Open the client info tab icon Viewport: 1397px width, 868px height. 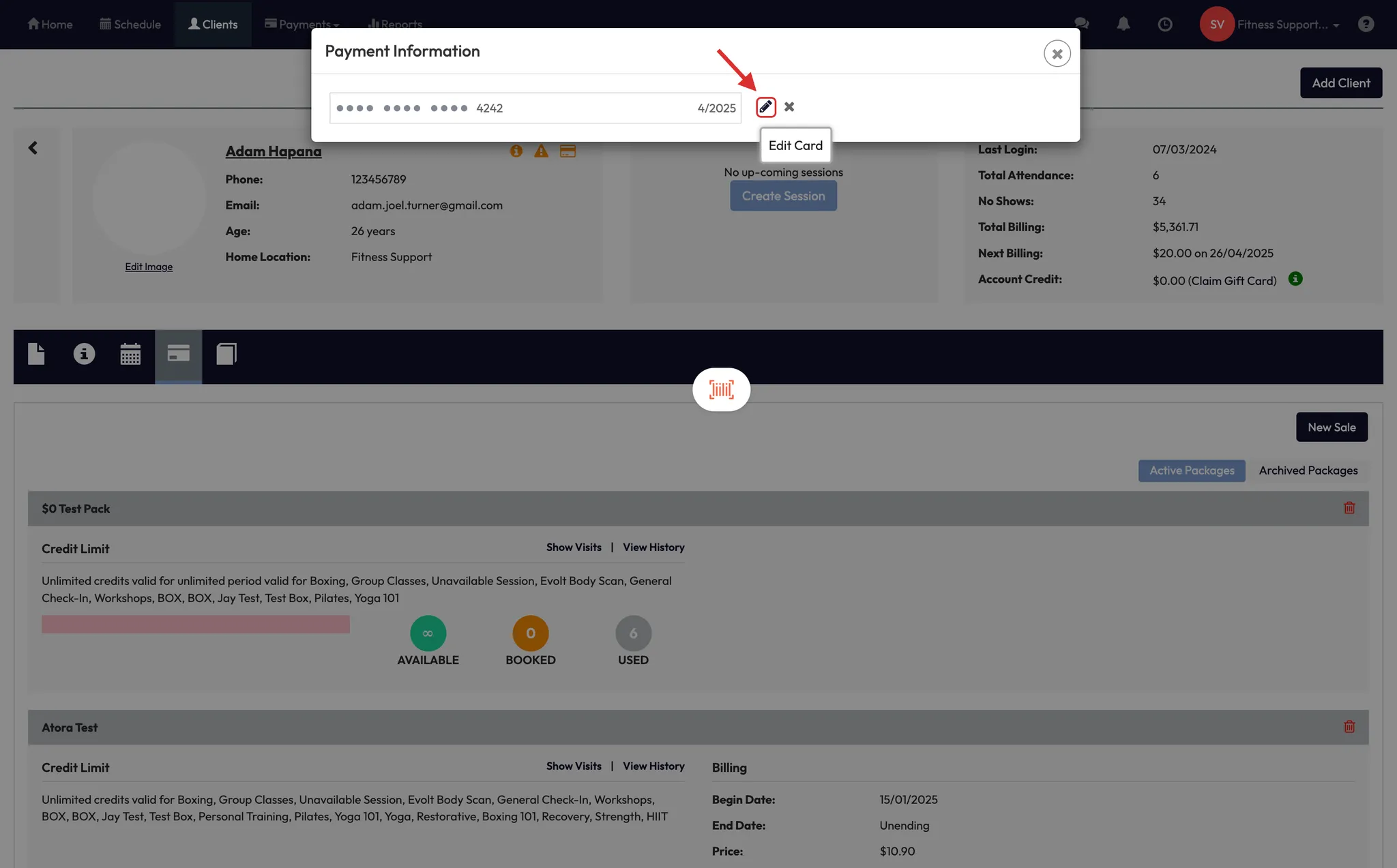click(84, 354)
